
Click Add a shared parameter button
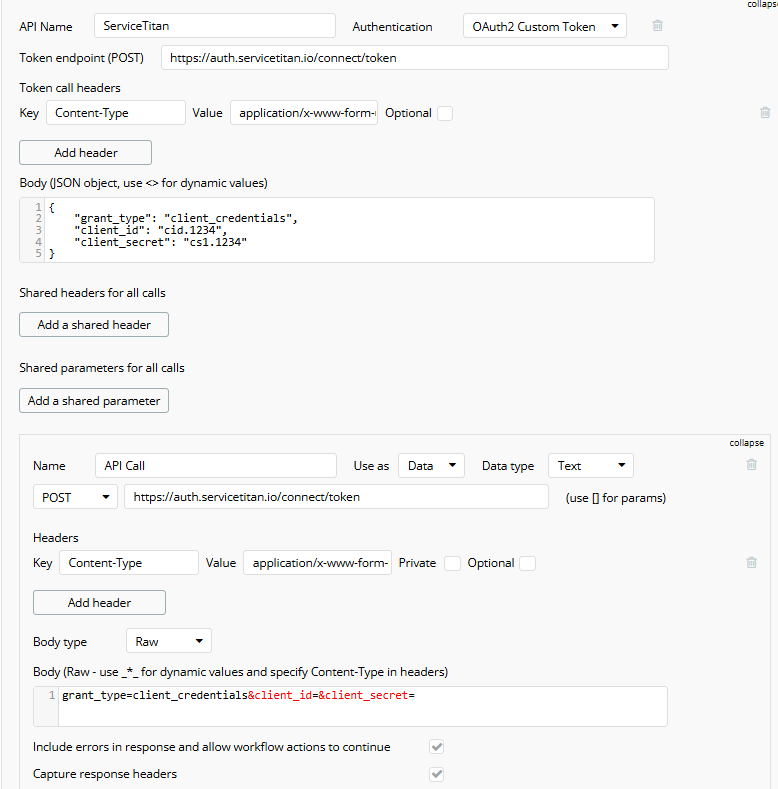point(94,401)
